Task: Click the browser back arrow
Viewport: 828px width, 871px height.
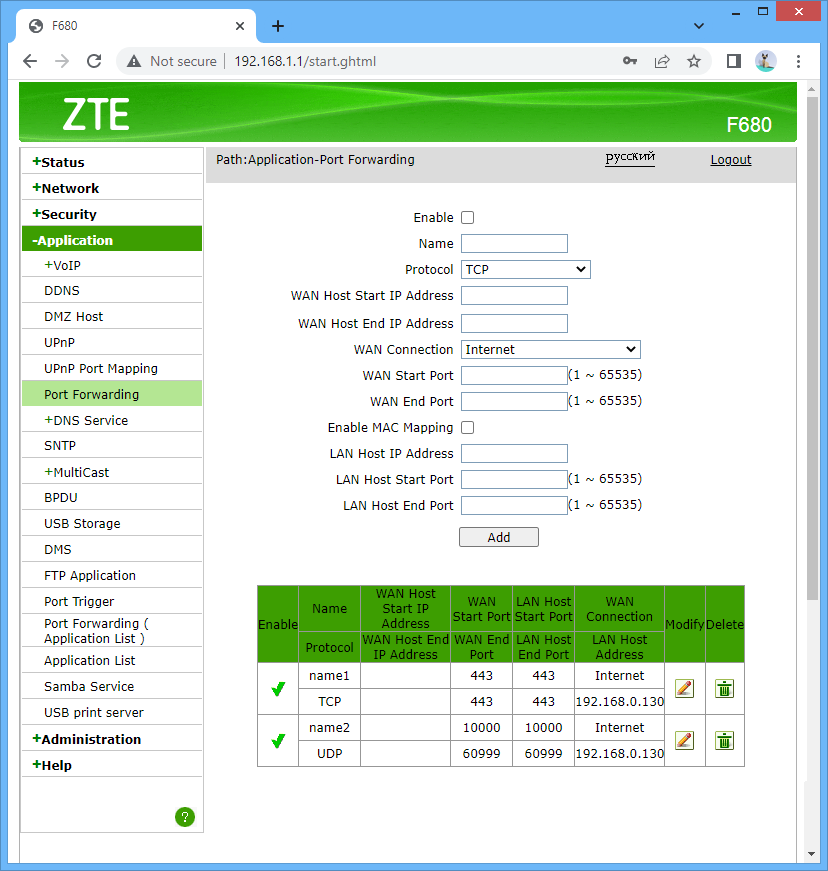Action: point(30,61)
